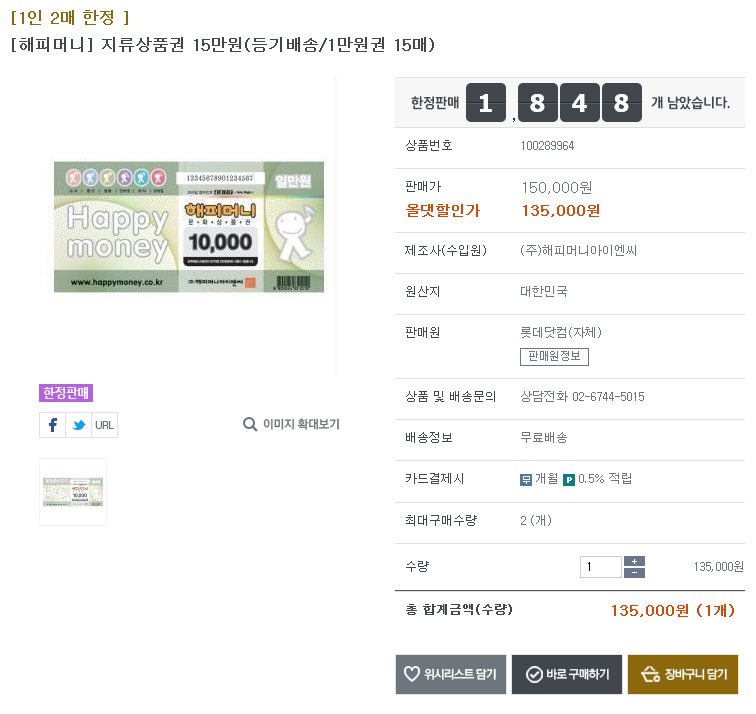
Task: Open 판매원정보 seller information
Action: 554,357
